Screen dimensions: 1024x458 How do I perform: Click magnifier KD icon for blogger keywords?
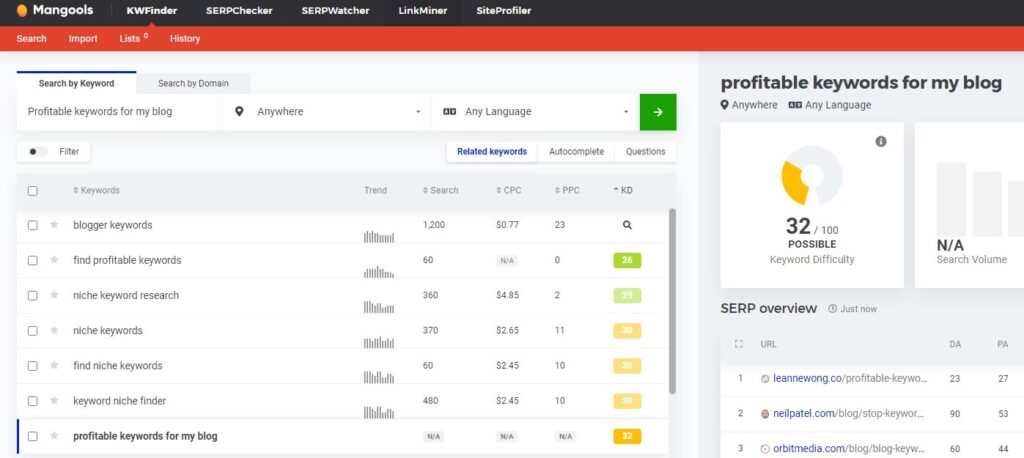pos(627,225)
